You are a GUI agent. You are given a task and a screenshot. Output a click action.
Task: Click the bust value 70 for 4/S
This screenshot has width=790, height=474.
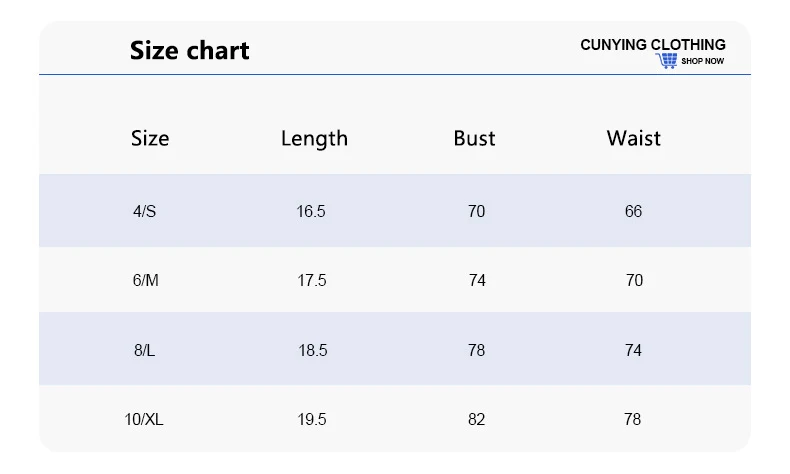(476, 211)
